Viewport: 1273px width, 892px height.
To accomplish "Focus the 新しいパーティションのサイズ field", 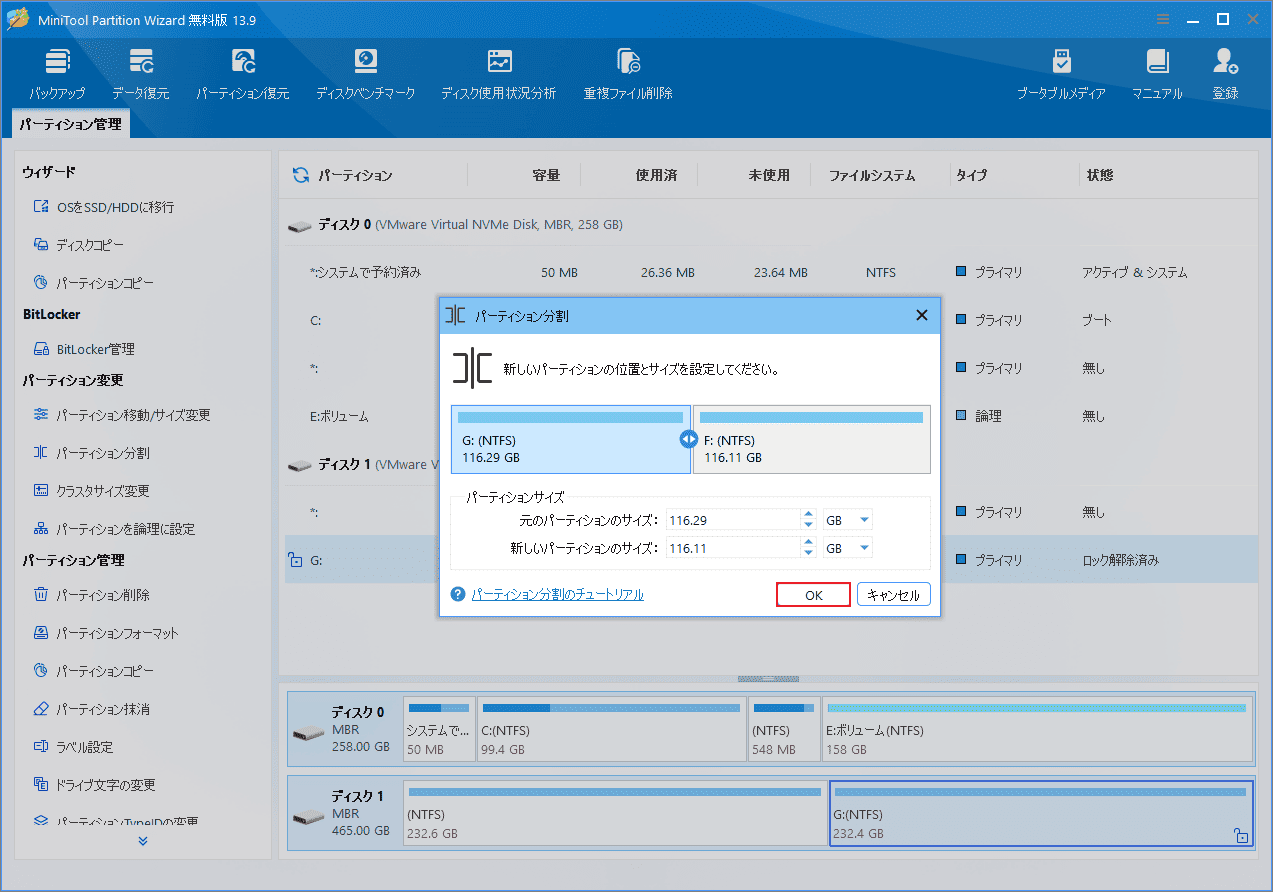I will pyautogui.click(x=733, y=548).
